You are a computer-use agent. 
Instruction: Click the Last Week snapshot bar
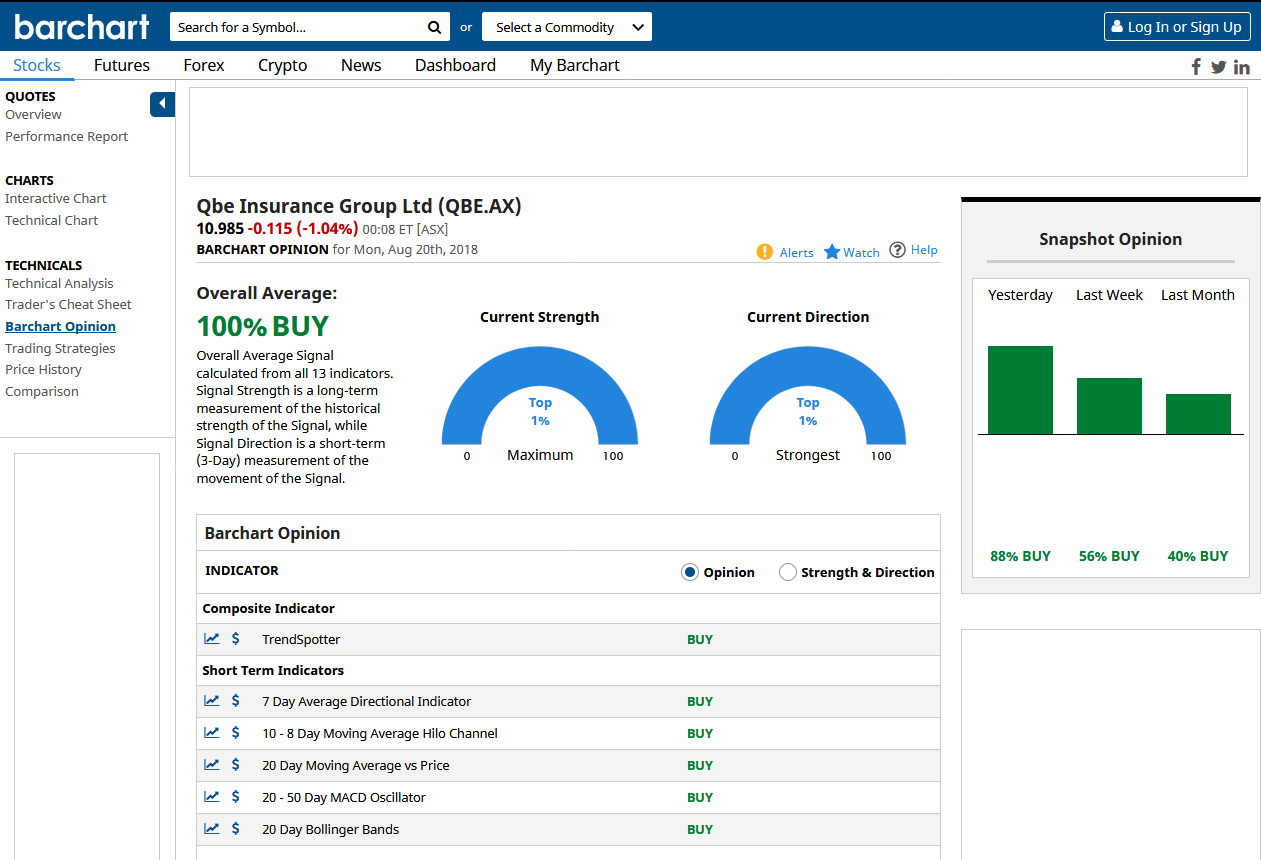pos(1109,406)
